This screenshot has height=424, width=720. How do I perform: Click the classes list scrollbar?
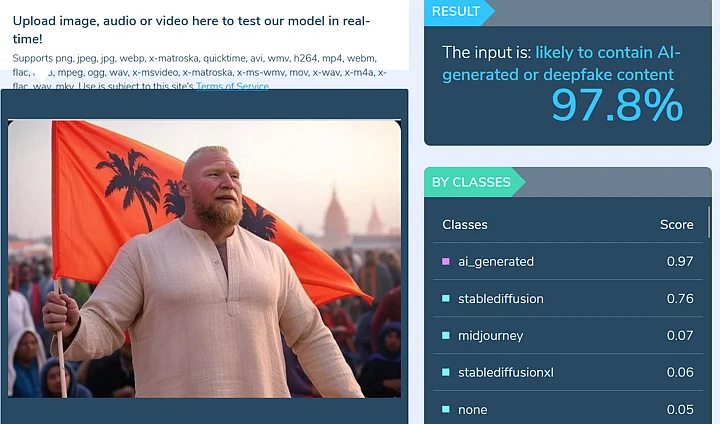coord(709,223)
